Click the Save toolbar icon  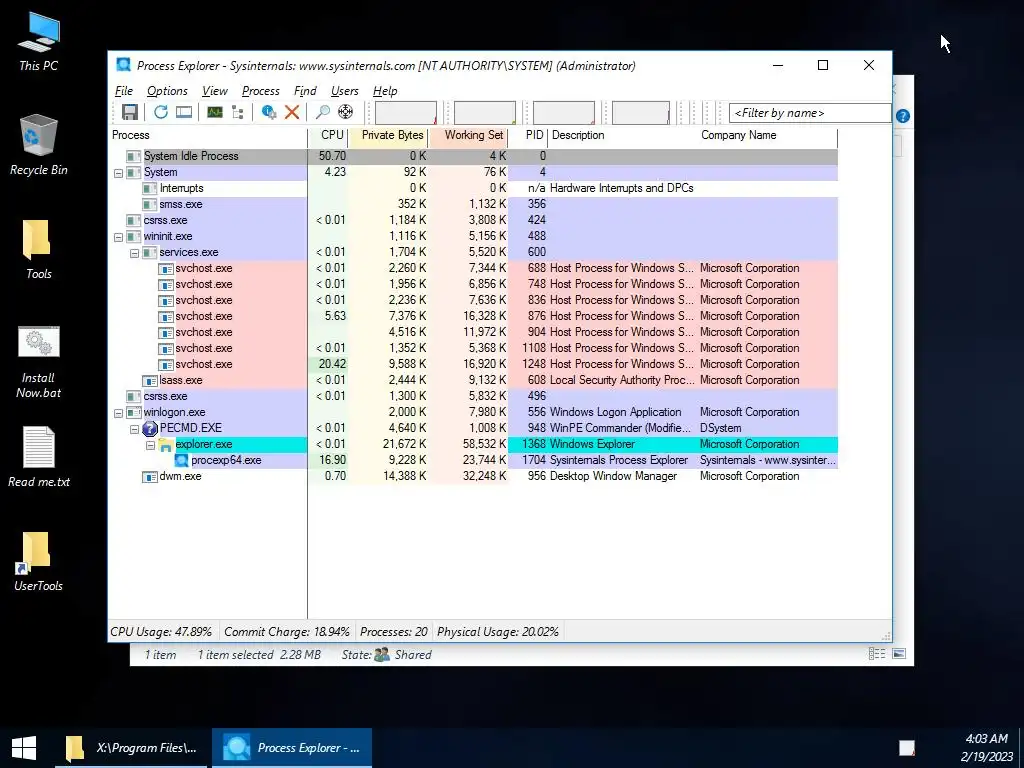pos(129,112)
